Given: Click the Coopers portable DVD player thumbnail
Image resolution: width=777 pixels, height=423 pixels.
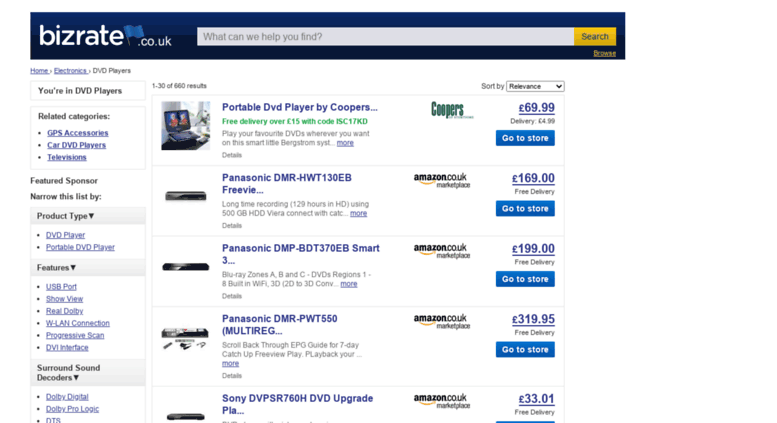Looking at the screenshot, I should coord(185,126).
